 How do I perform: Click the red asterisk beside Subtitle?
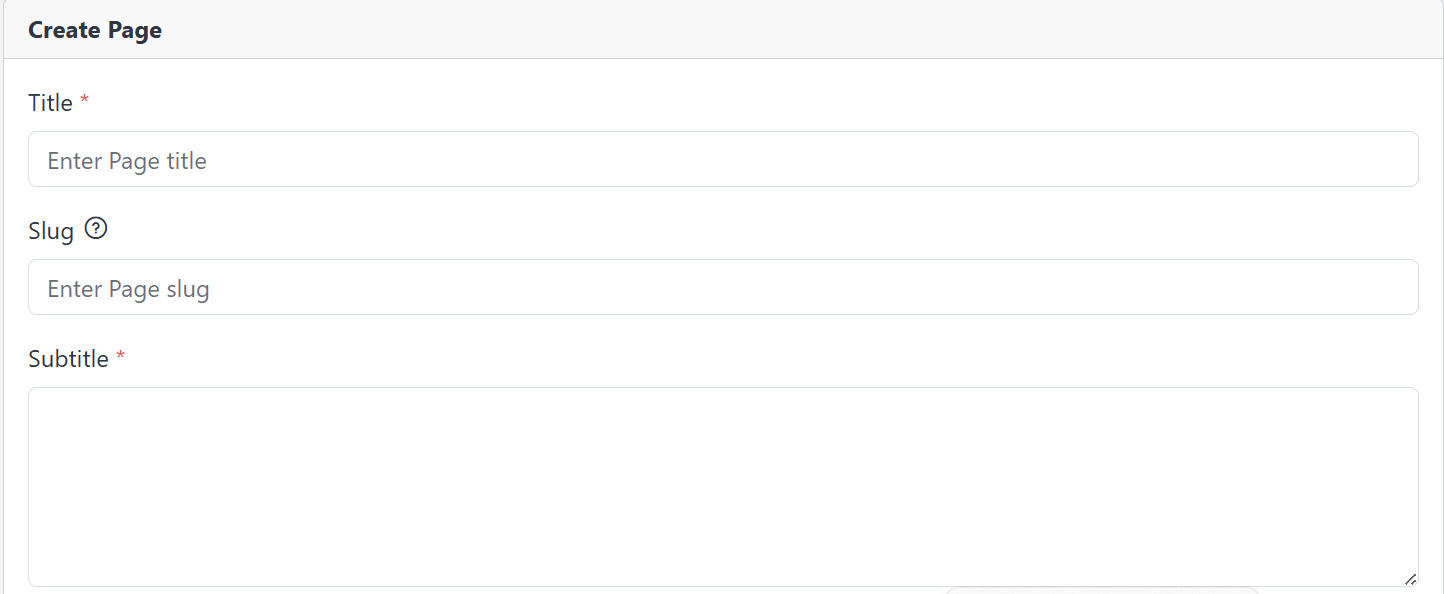121,358
